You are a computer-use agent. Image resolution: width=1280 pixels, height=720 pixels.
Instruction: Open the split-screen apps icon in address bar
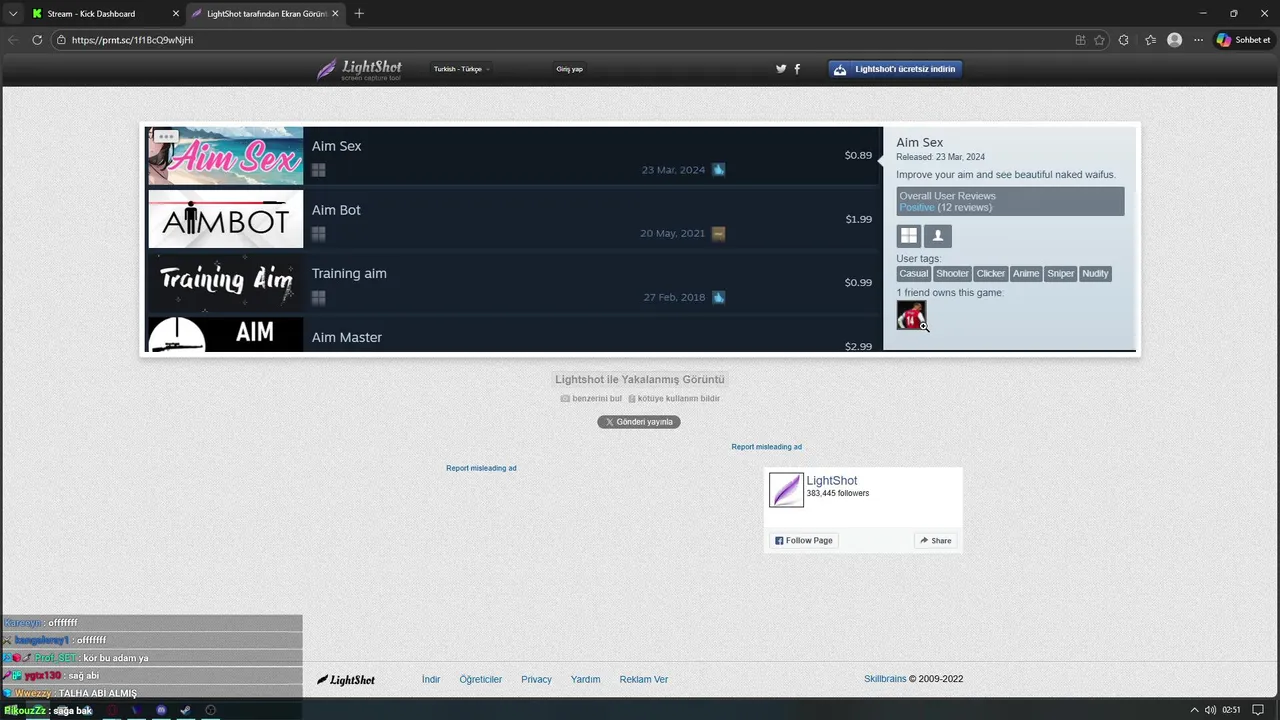coord(1080,40)
